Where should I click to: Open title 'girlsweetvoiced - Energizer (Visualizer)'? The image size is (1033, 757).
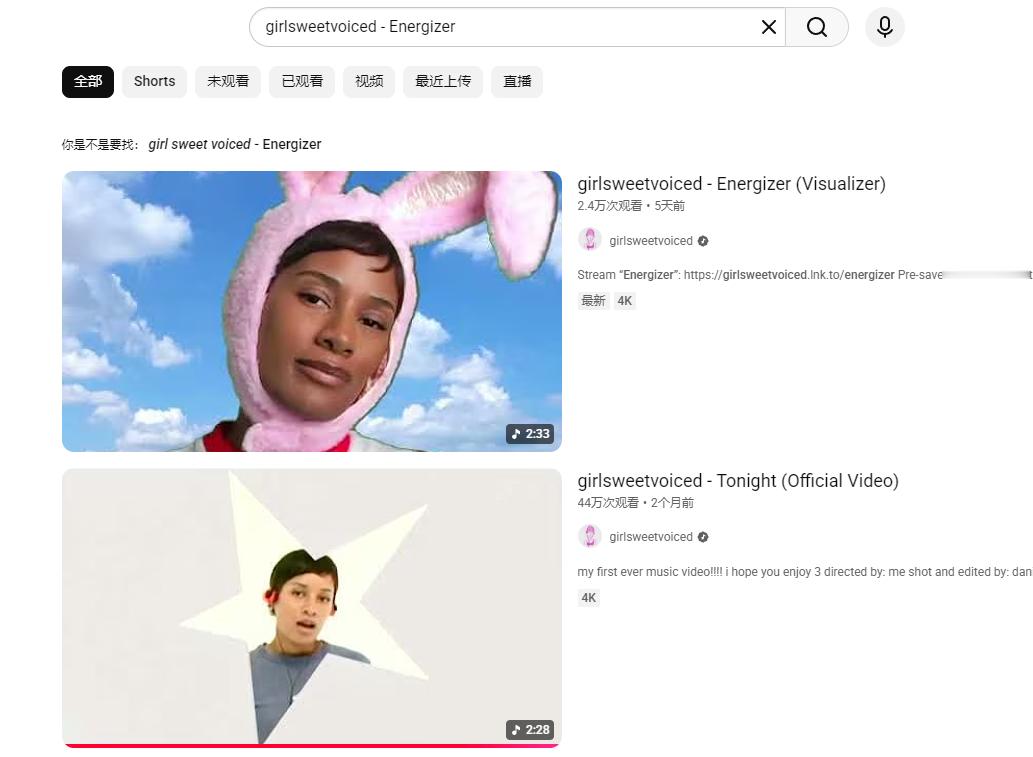coord(731,184)
